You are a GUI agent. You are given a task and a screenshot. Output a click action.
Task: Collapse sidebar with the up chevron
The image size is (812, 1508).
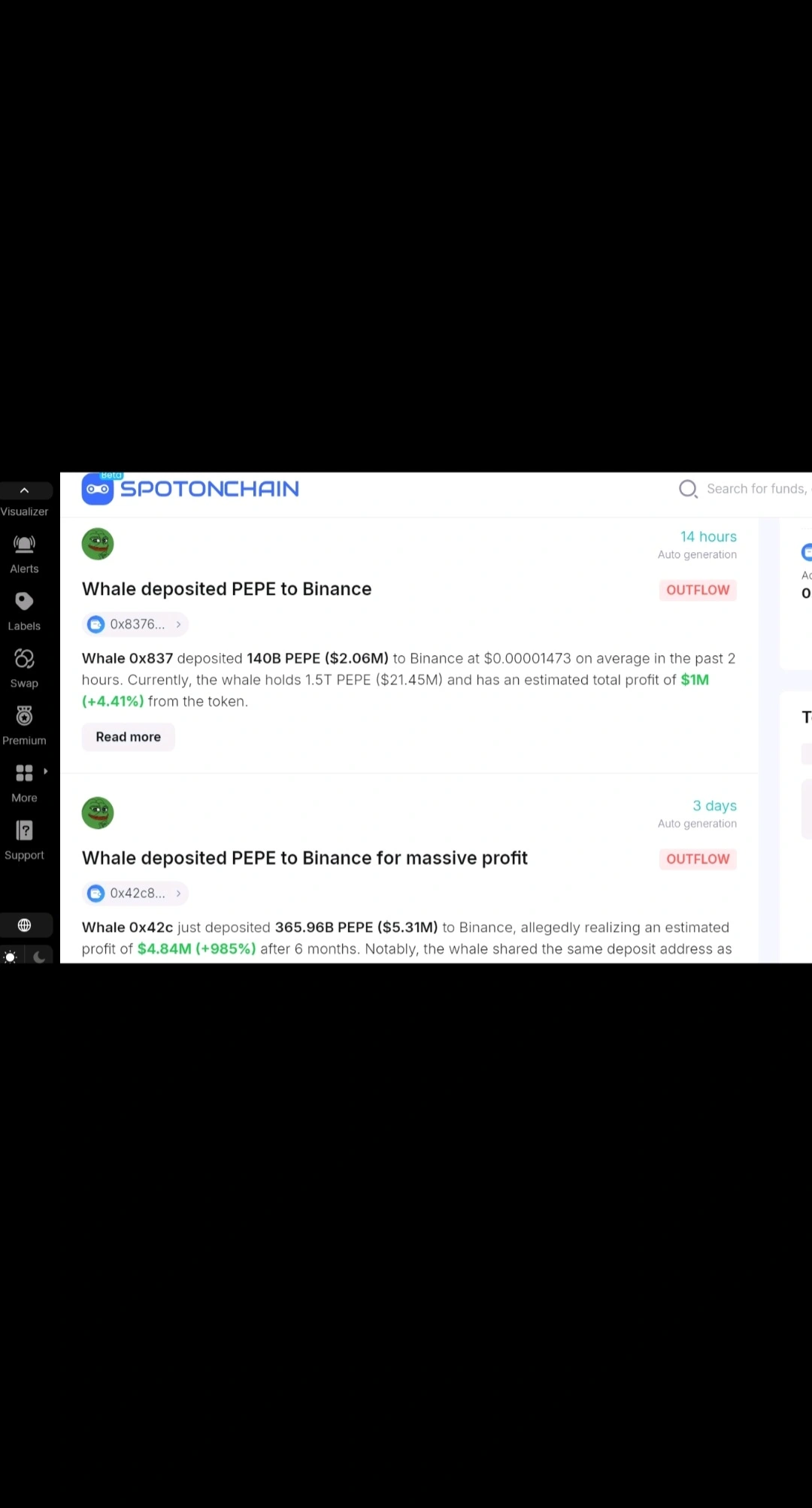24,490
